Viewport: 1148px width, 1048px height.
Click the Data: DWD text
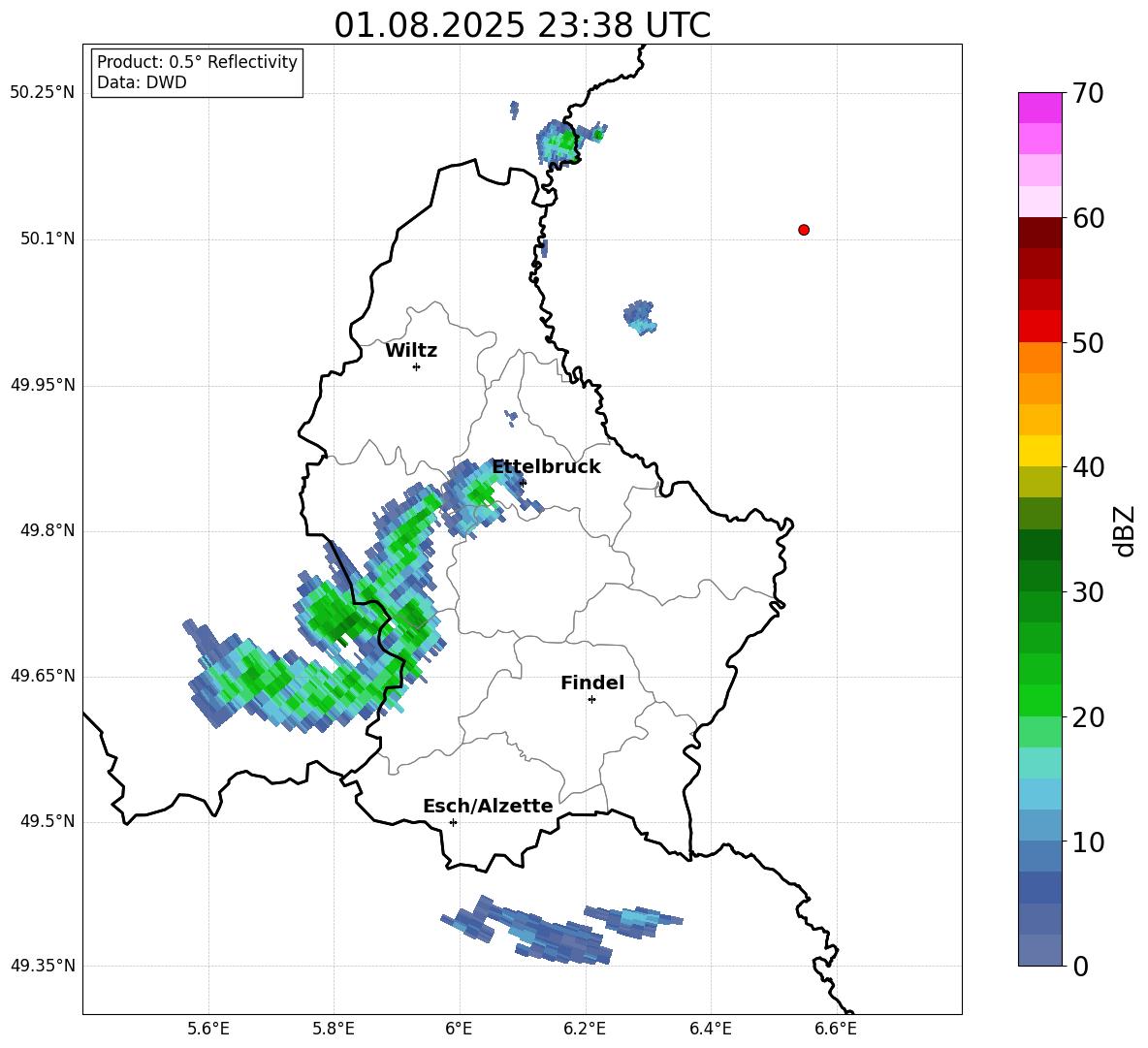tap(142, 82)
